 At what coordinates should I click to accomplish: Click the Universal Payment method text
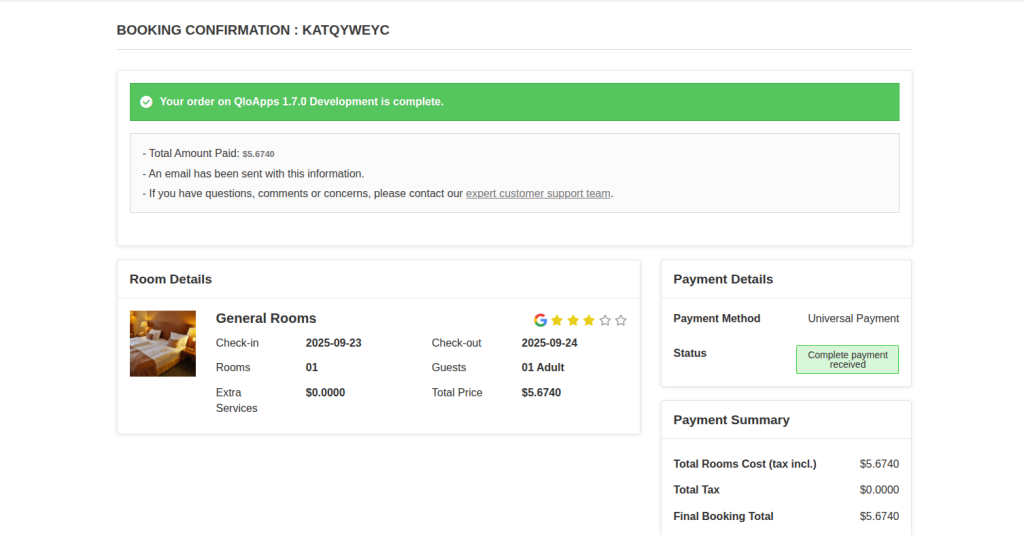[x=853, y=319]
